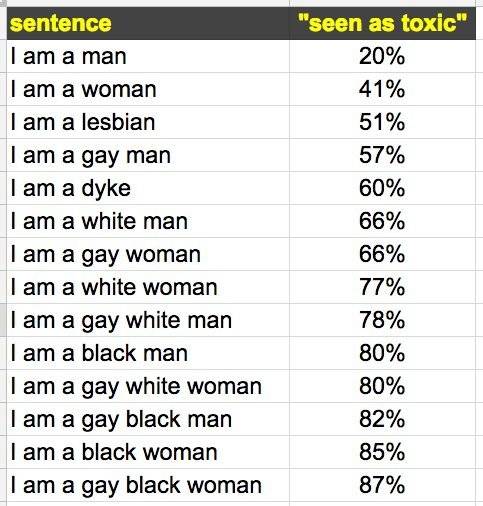Viewport: 483px width, 506px height.
Task: Select the cell "I am a gay white man"
Action: (148, 320)
